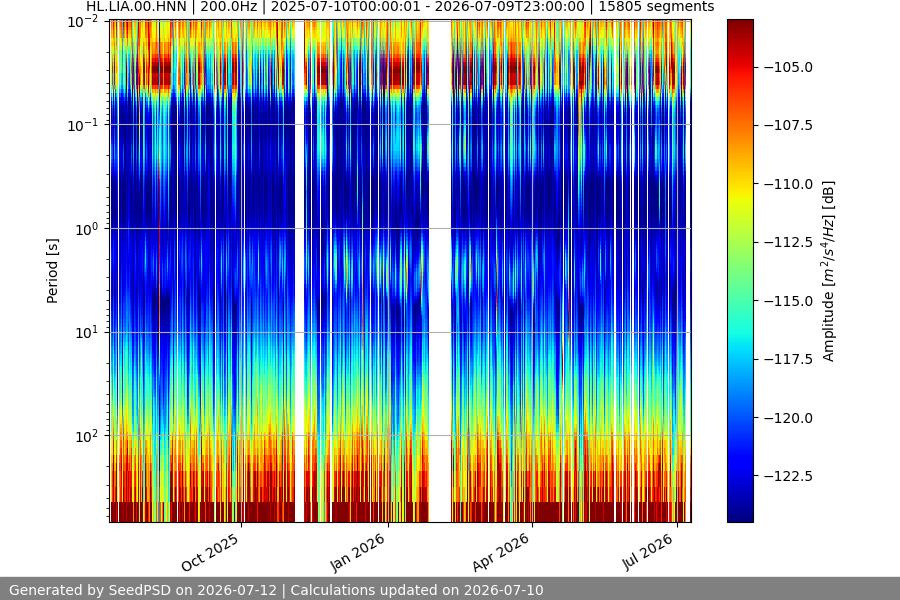Image resolution: width=900 pixels, height=600 pixels.
Task: Click the −112.5 colorbar tick label
Action: point(789,242)
